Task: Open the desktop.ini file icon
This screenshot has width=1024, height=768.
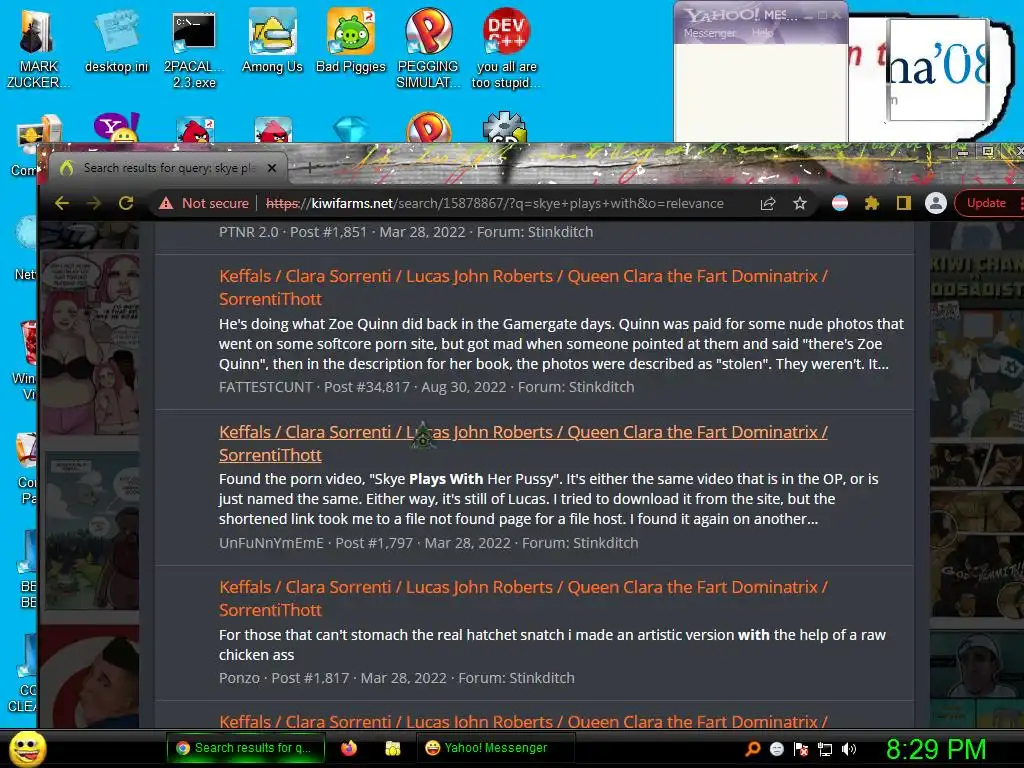Action: point(117,41)
